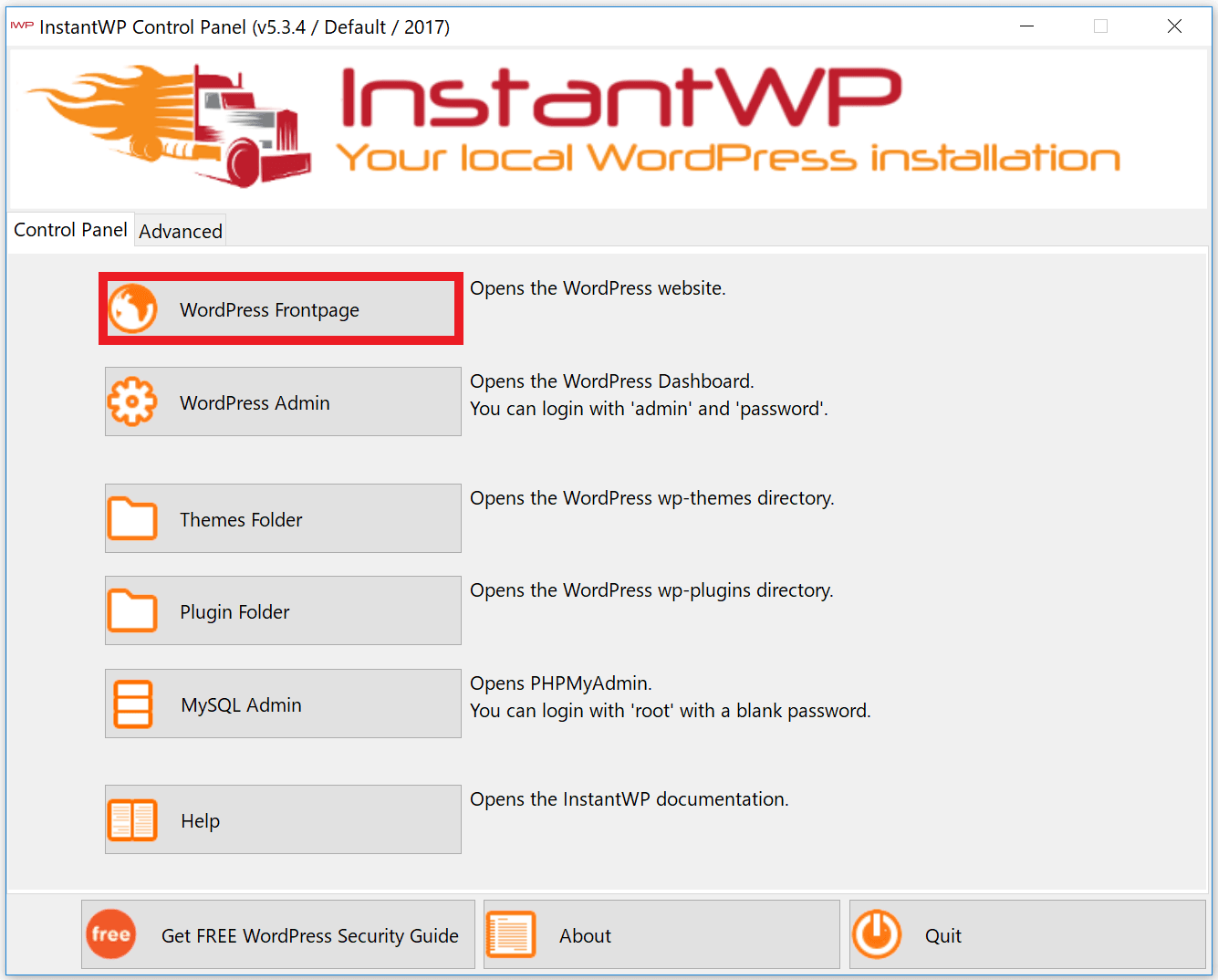
Task: Select the MySQL Admin database icon
Action: tap(132, 704)
